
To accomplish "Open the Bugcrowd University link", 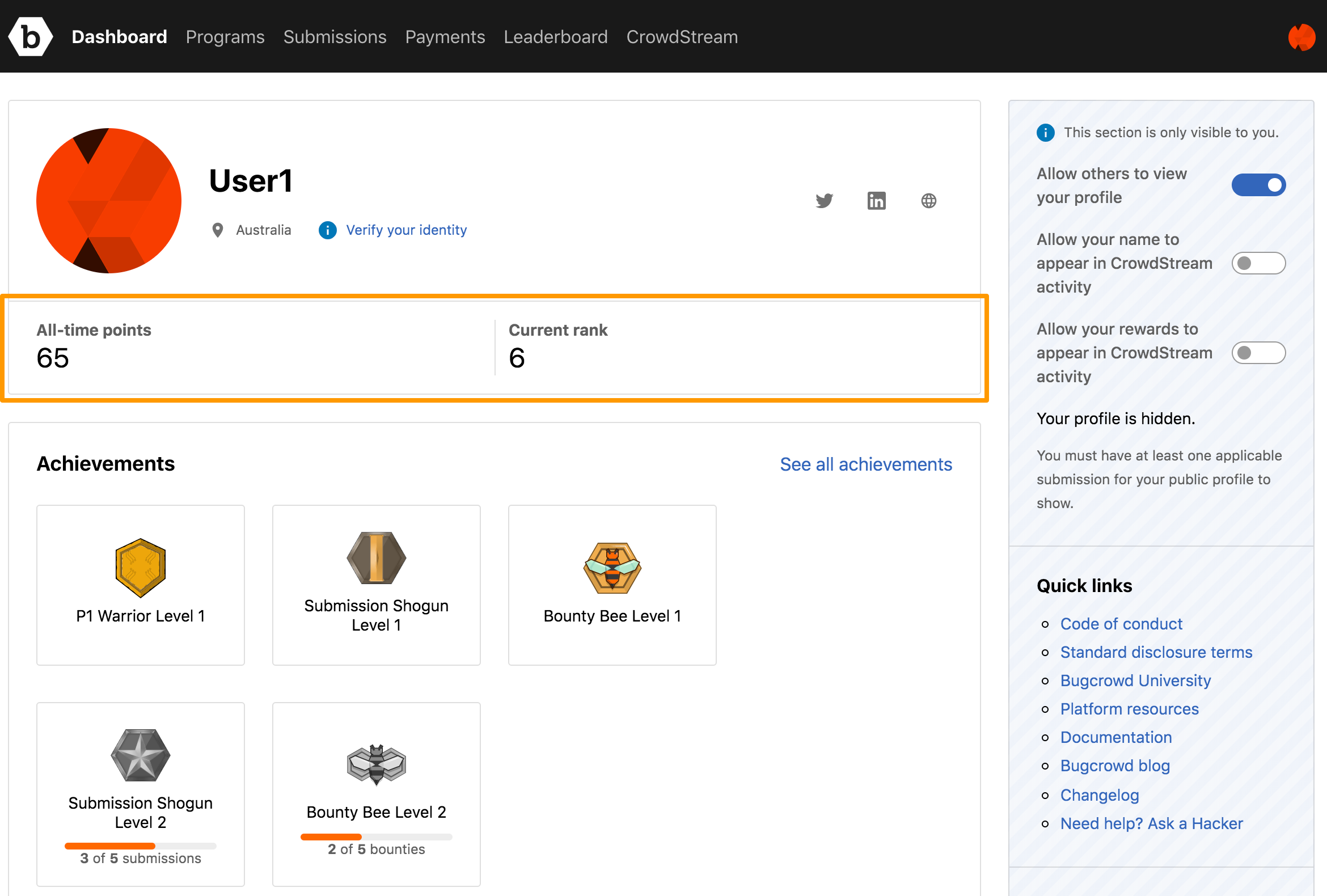I will [x=1135, y=681].
